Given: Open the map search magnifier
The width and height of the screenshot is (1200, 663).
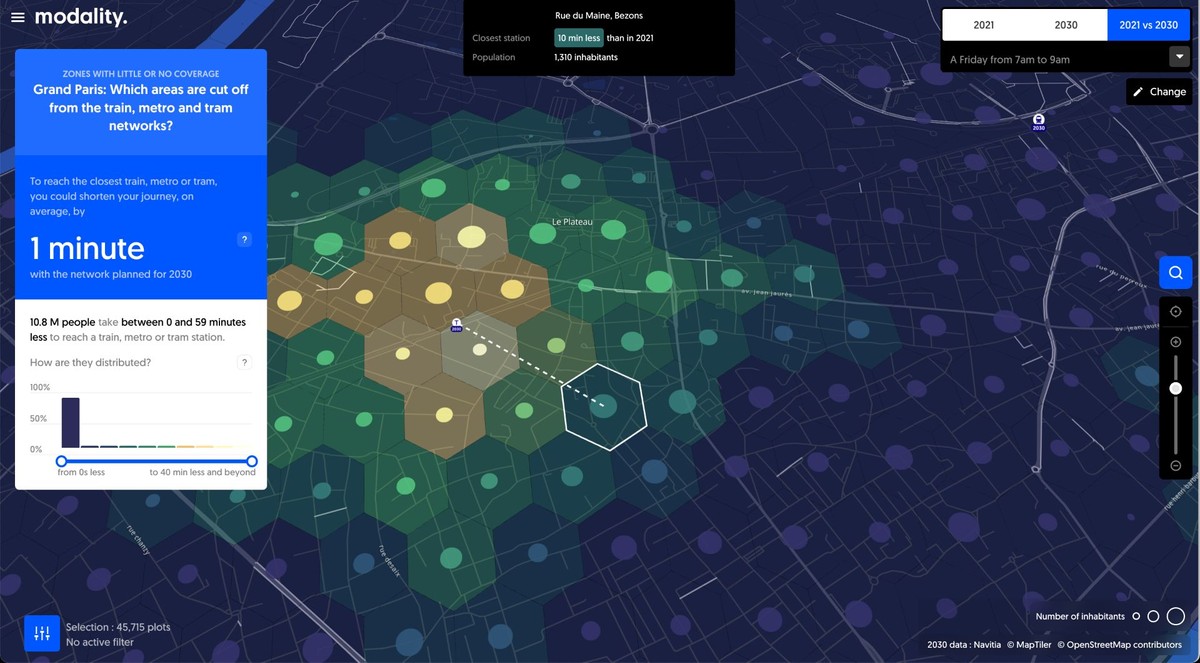Looking at the screenshot, I should pos(1175,272).
